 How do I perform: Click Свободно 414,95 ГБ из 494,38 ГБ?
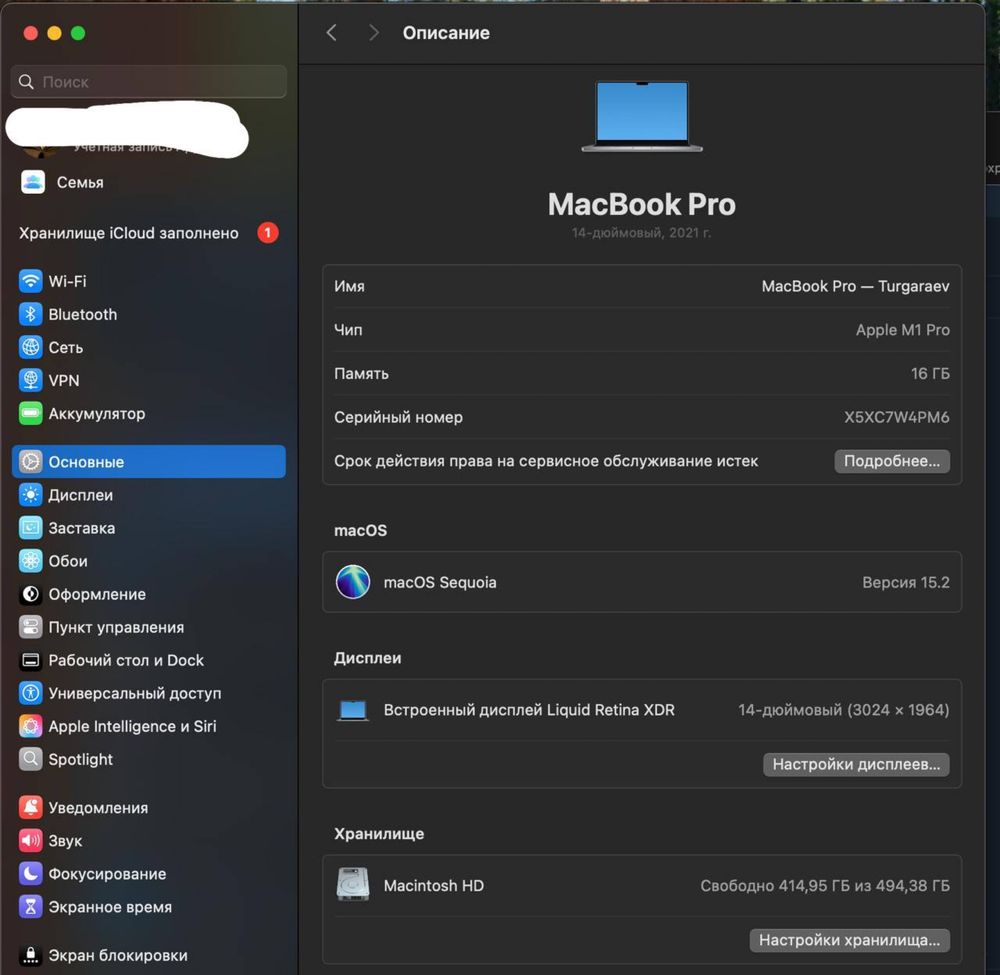[825, 886]
